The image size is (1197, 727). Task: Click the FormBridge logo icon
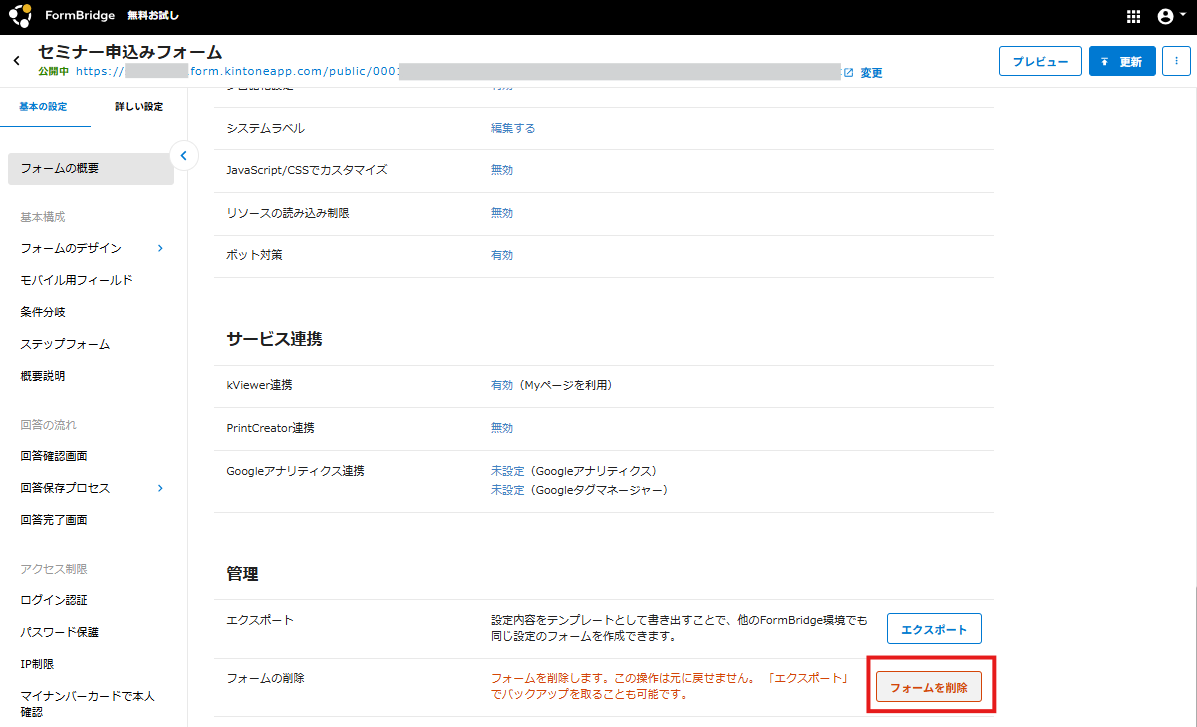pos(21,17)
